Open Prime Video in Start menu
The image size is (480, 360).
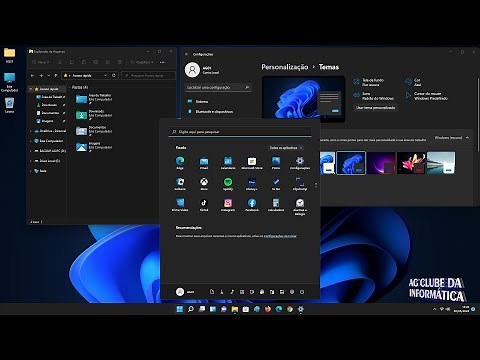point(180,205)
